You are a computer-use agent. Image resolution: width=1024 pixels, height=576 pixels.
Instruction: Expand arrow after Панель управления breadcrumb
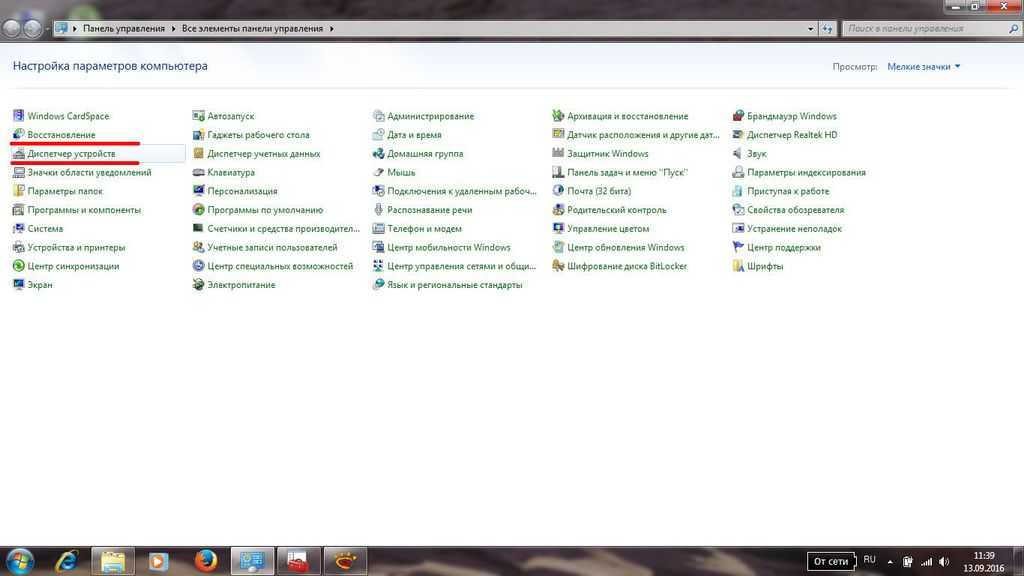tap(173, 29)
